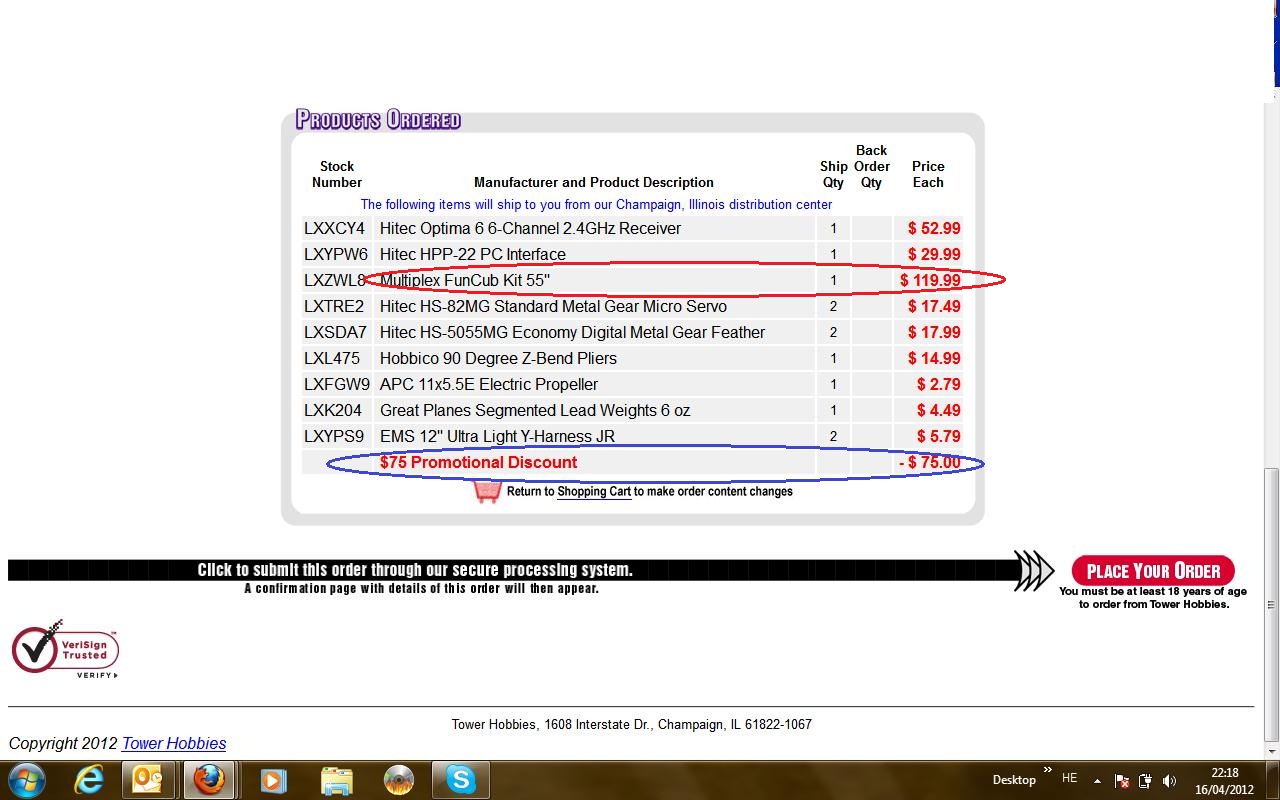Click the Price Each column header

(x=928, y=174)
